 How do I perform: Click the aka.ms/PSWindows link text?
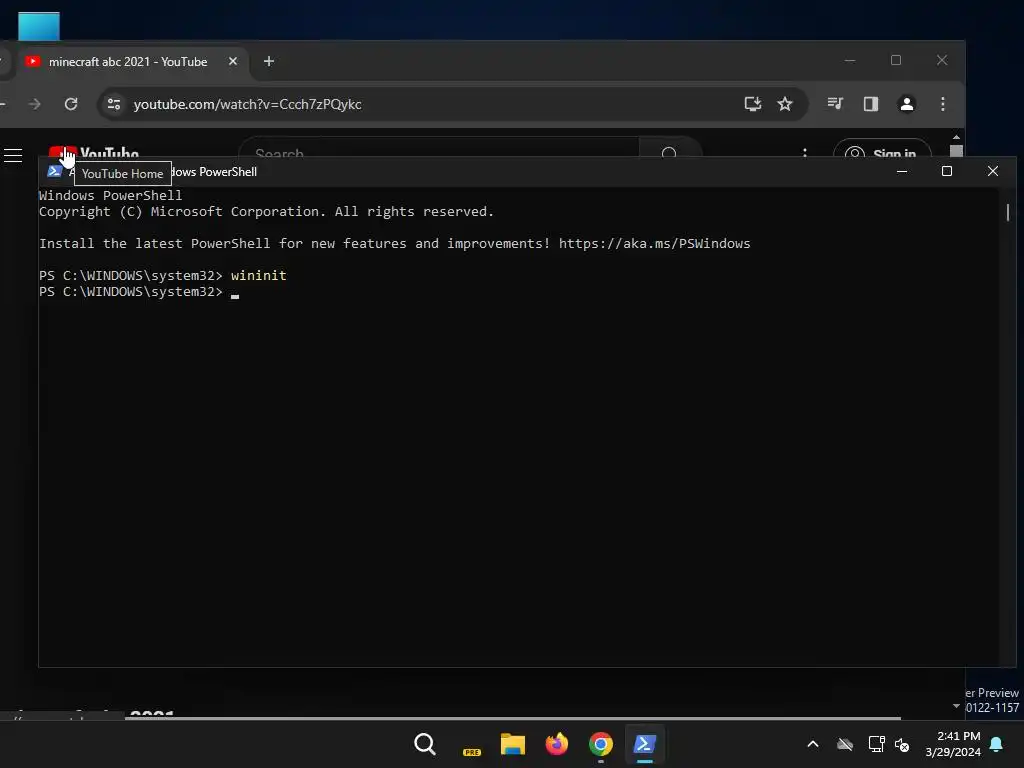[x=654, y=244]
